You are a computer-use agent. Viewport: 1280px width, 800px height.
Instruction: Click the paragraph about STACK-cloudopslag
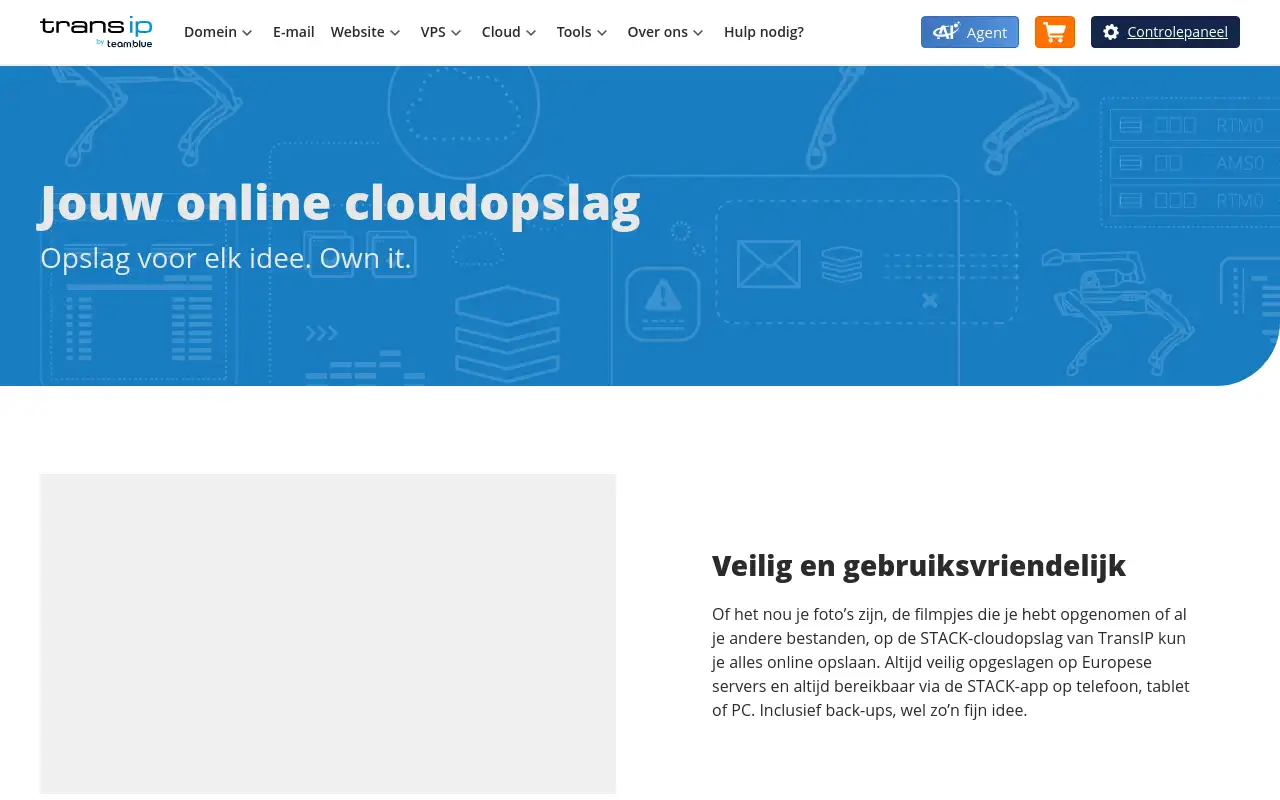tap(951, 662)
